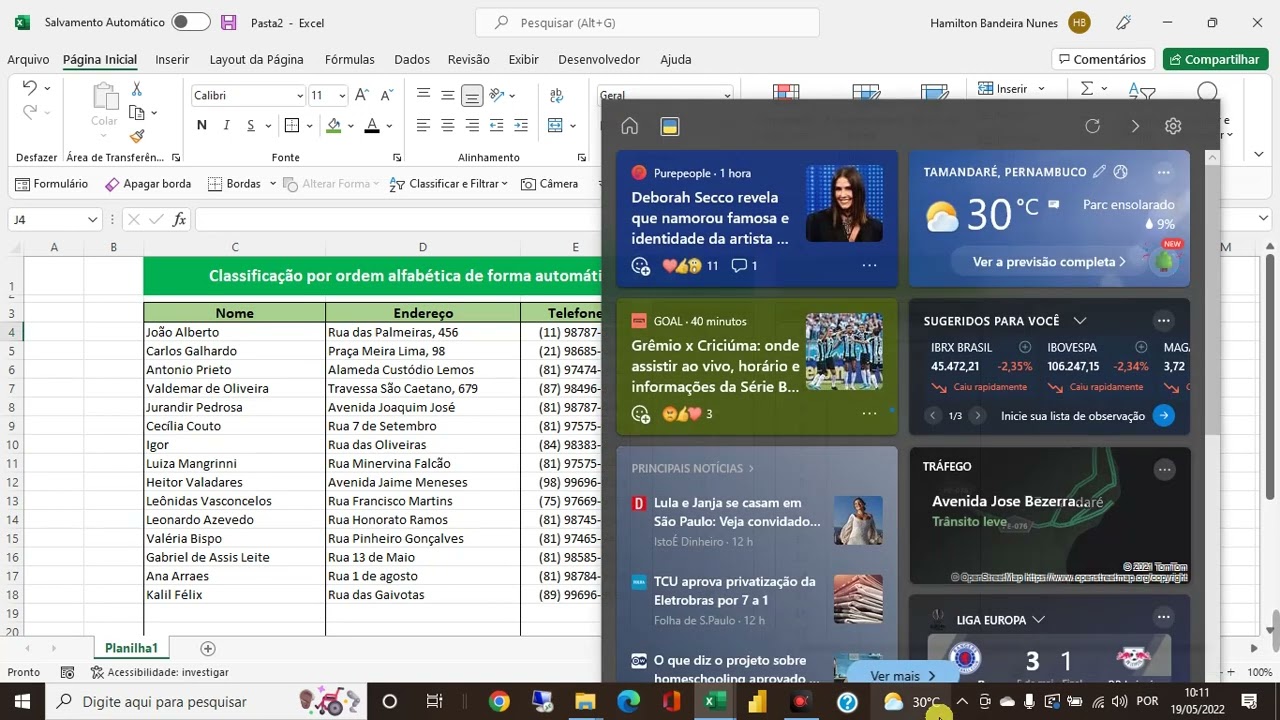The height and width of the screenshot is (720, 1280).
Task: Open Excel from the Windows taskbar
Action: (715, 702)
